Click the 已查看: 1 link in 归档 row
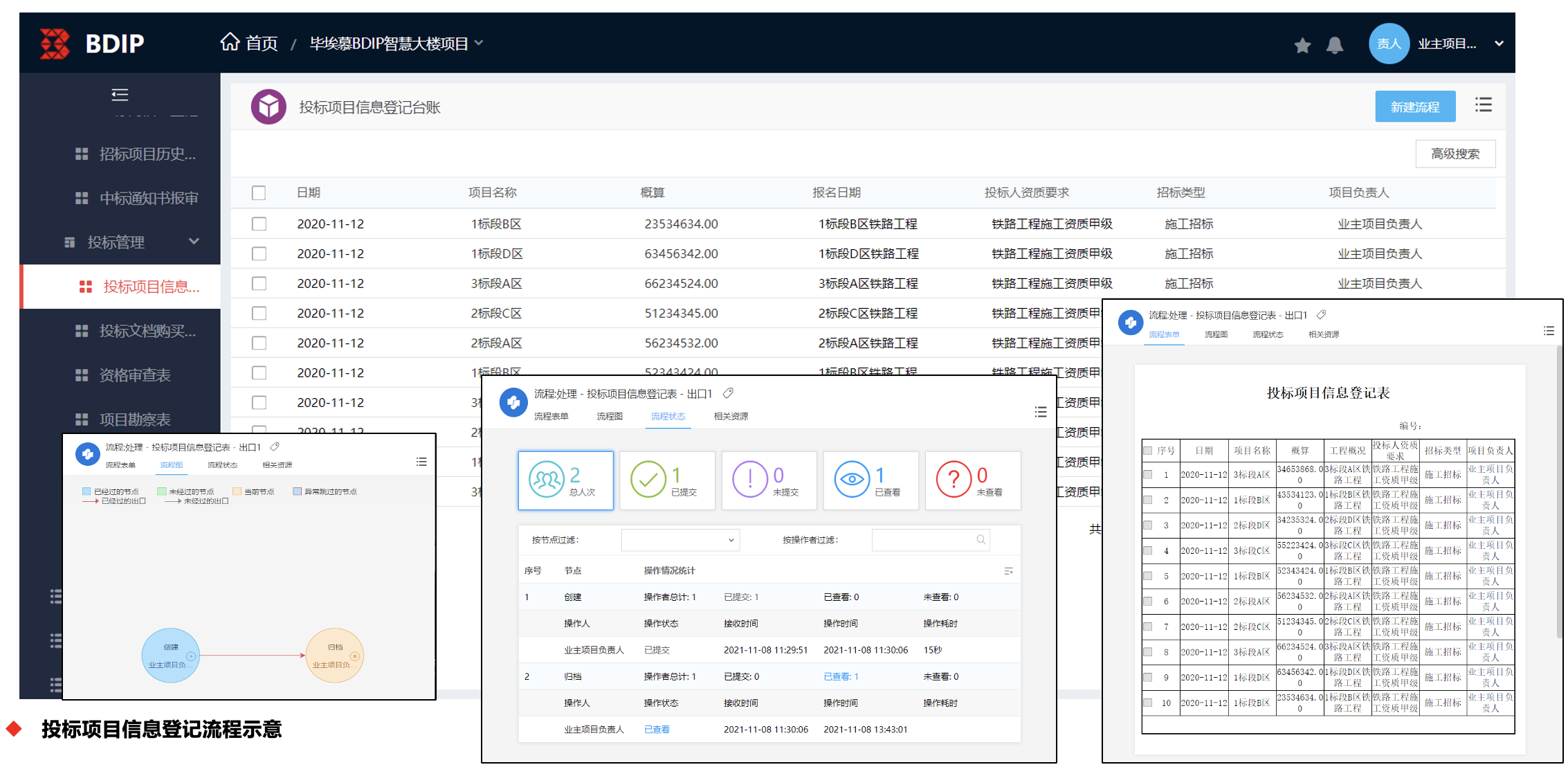 tap(841, 676)
